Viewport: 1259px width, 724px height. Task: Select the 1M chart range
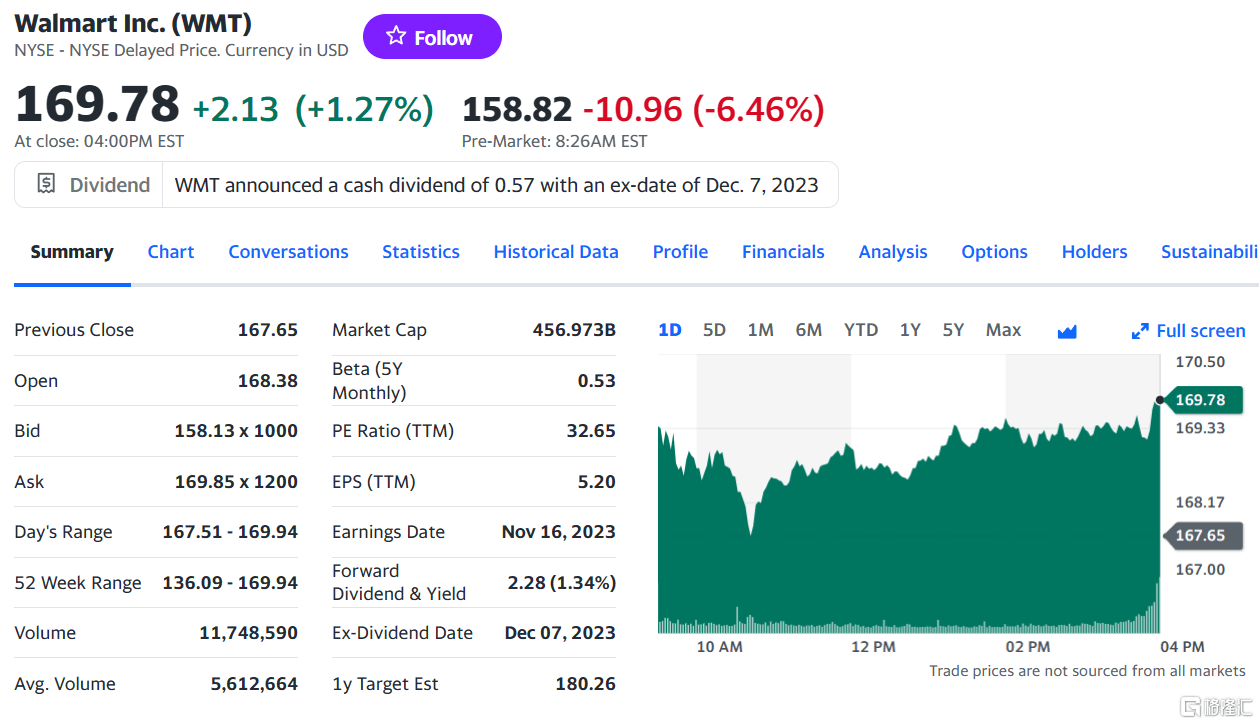[x=760, y=330]
